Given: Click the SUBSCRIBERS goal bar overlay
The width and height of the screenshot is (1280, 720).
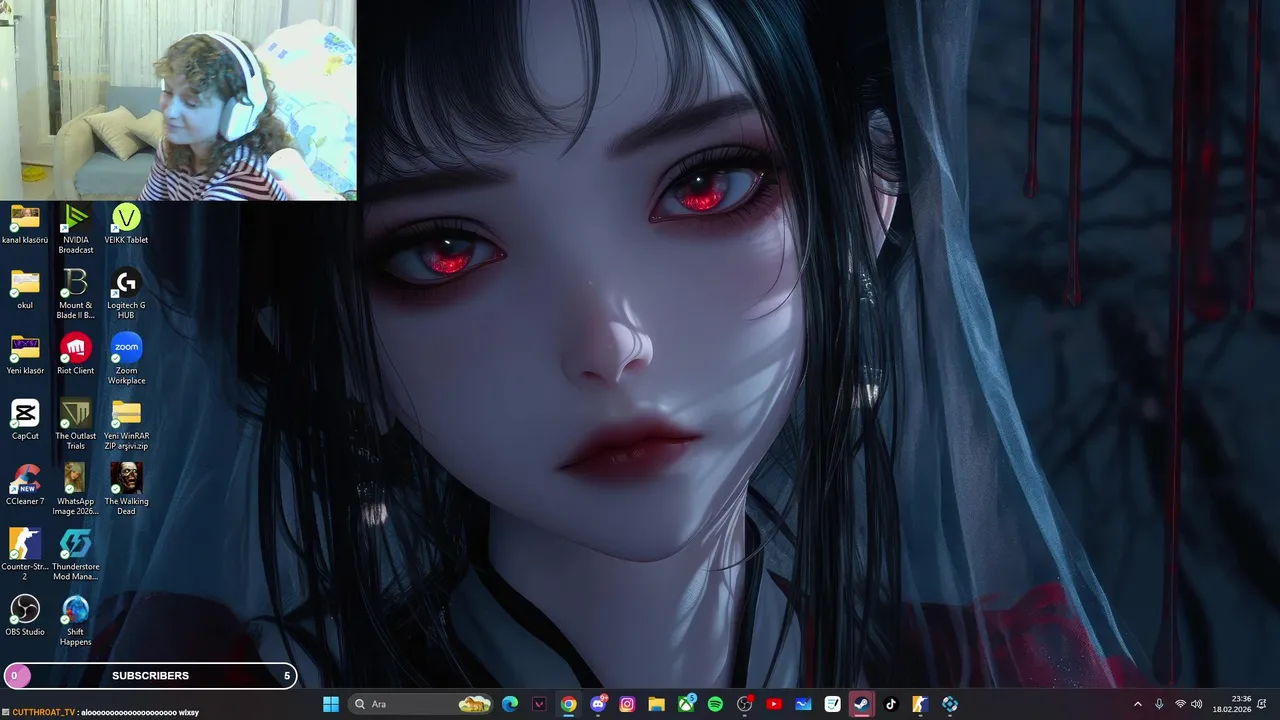Looking at the screenshot, I should coord(150,676).
